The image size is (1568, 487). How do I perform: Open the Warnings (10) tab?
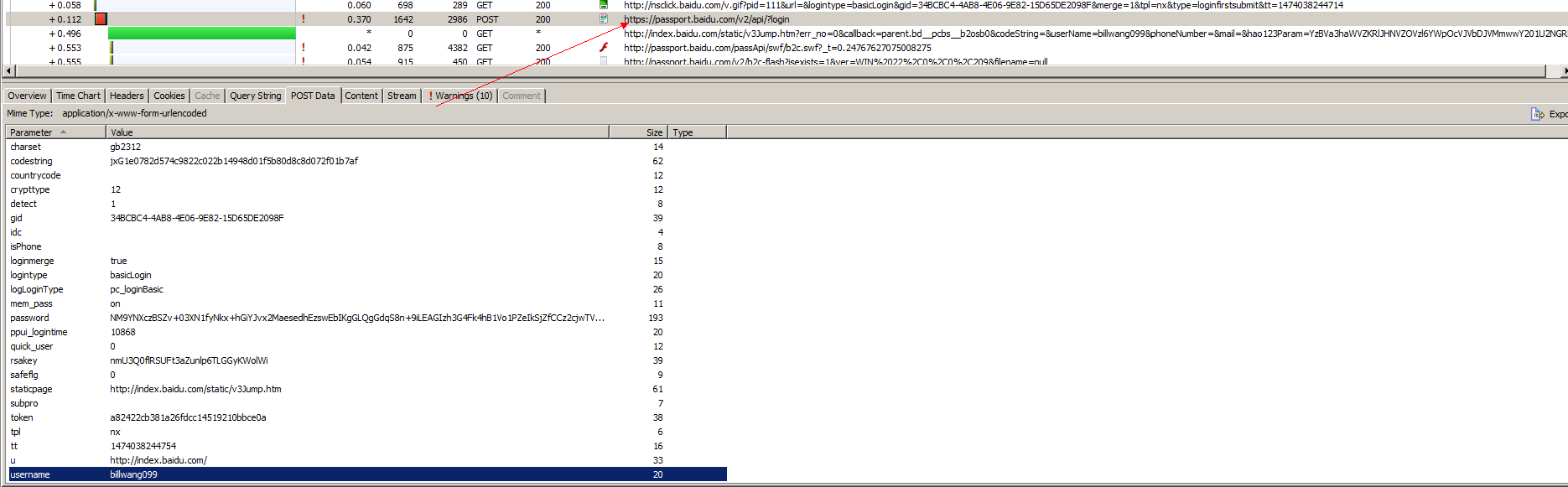(460, 96)
